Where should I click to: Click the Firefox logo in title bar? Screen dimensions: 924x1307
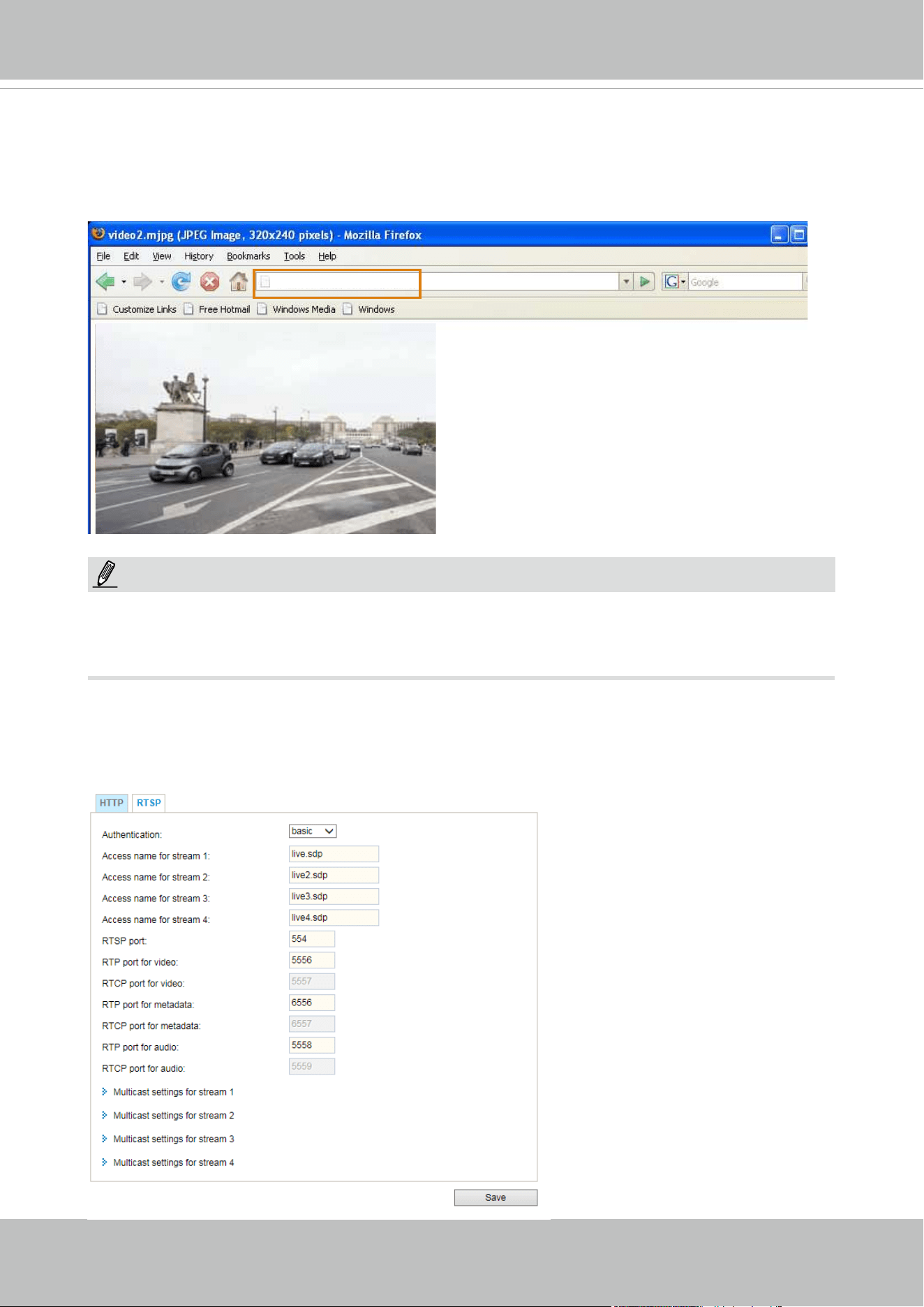pos(98,234)
